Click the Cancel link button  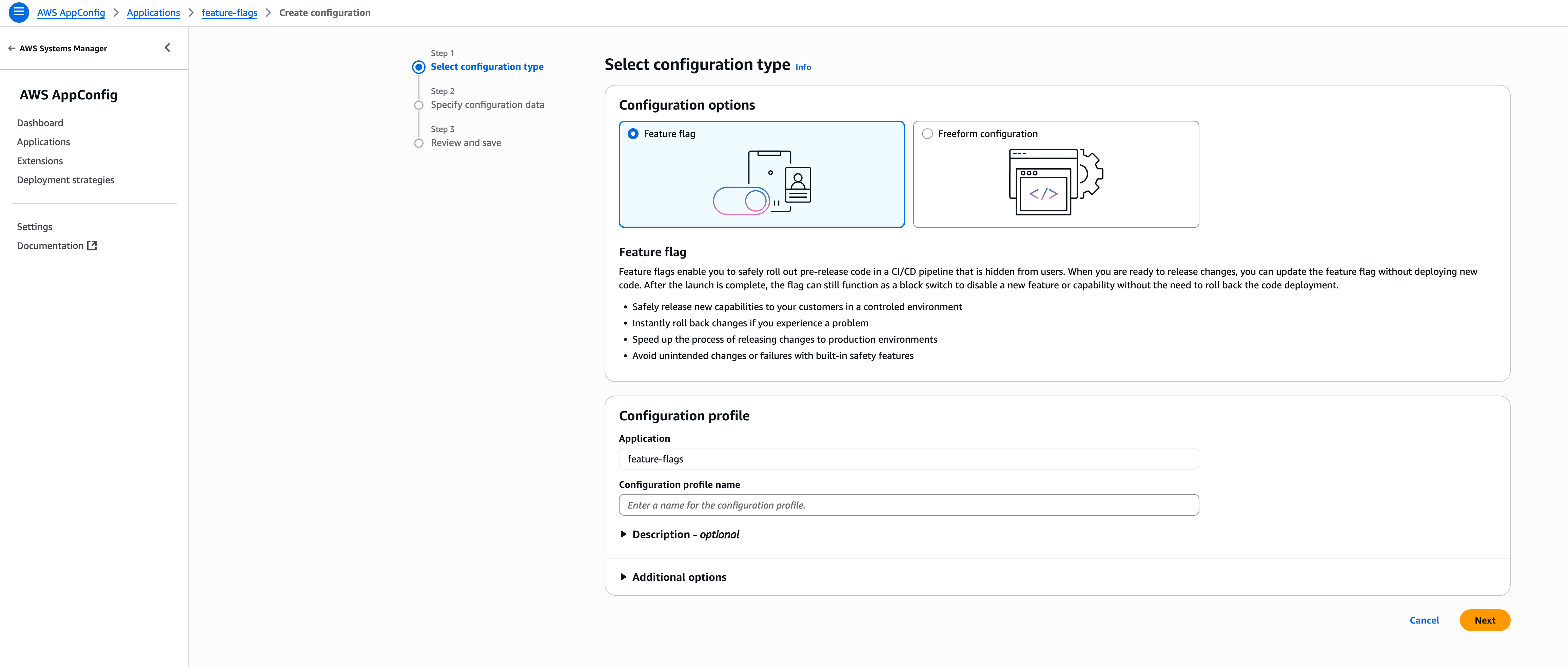(x=1424, y=620)
